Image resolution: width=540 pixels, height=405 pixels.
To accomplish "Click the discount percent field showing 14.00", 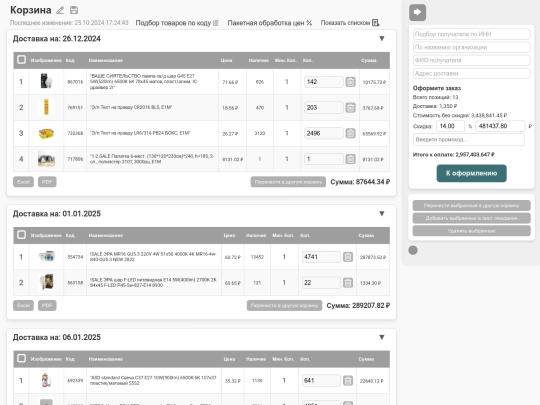I will pos(450,126).
